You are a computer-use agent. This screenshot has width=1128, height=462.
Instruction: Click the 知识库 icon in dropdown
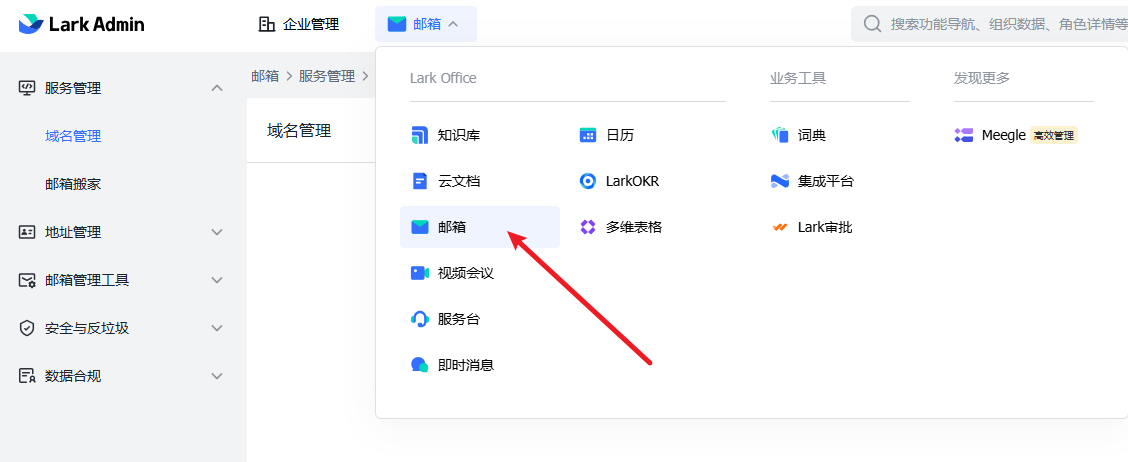tap(419, 135)
